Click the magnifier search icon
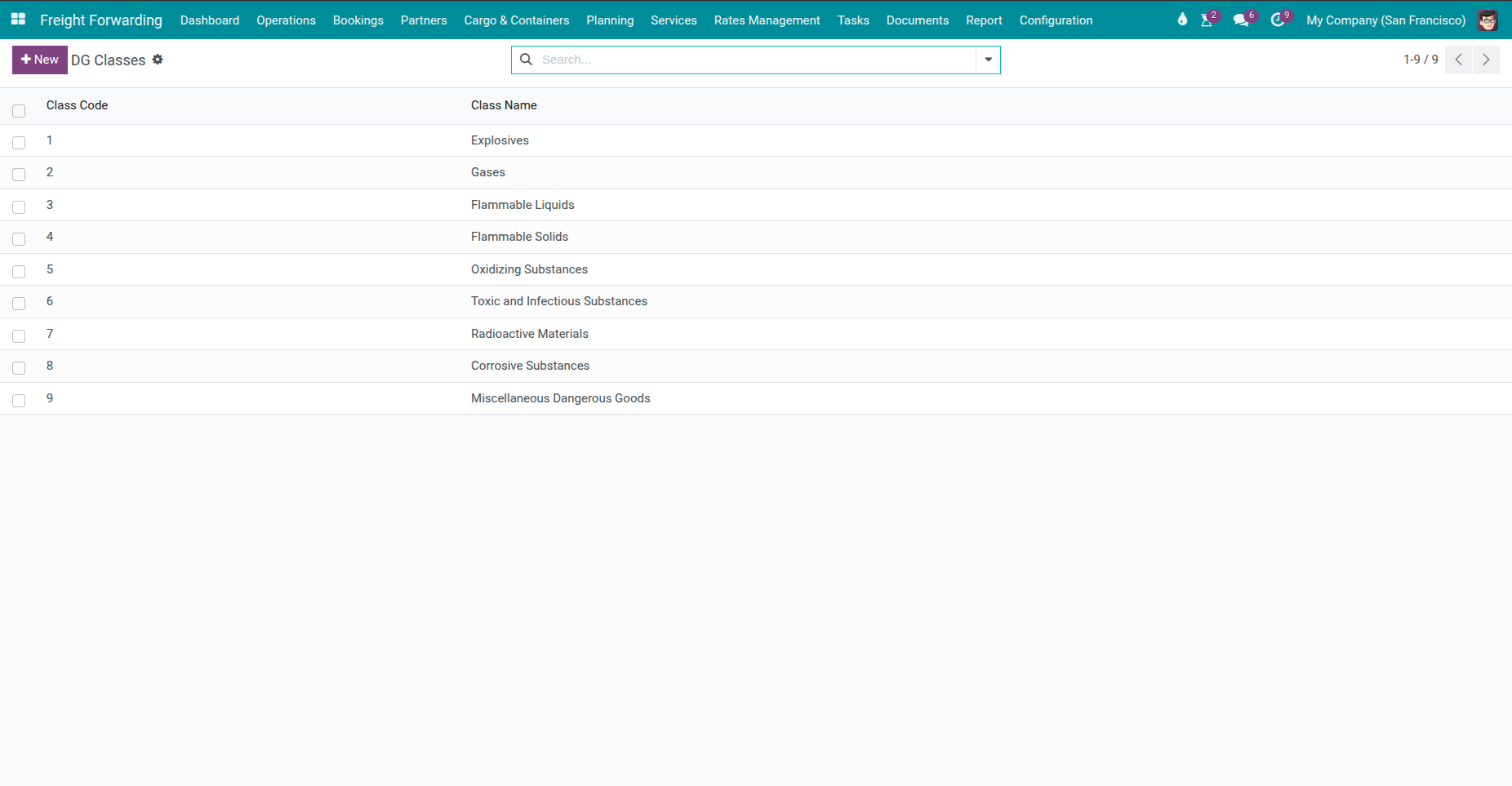This screenshot has height=786, width=1512. [x=527, y=60]
